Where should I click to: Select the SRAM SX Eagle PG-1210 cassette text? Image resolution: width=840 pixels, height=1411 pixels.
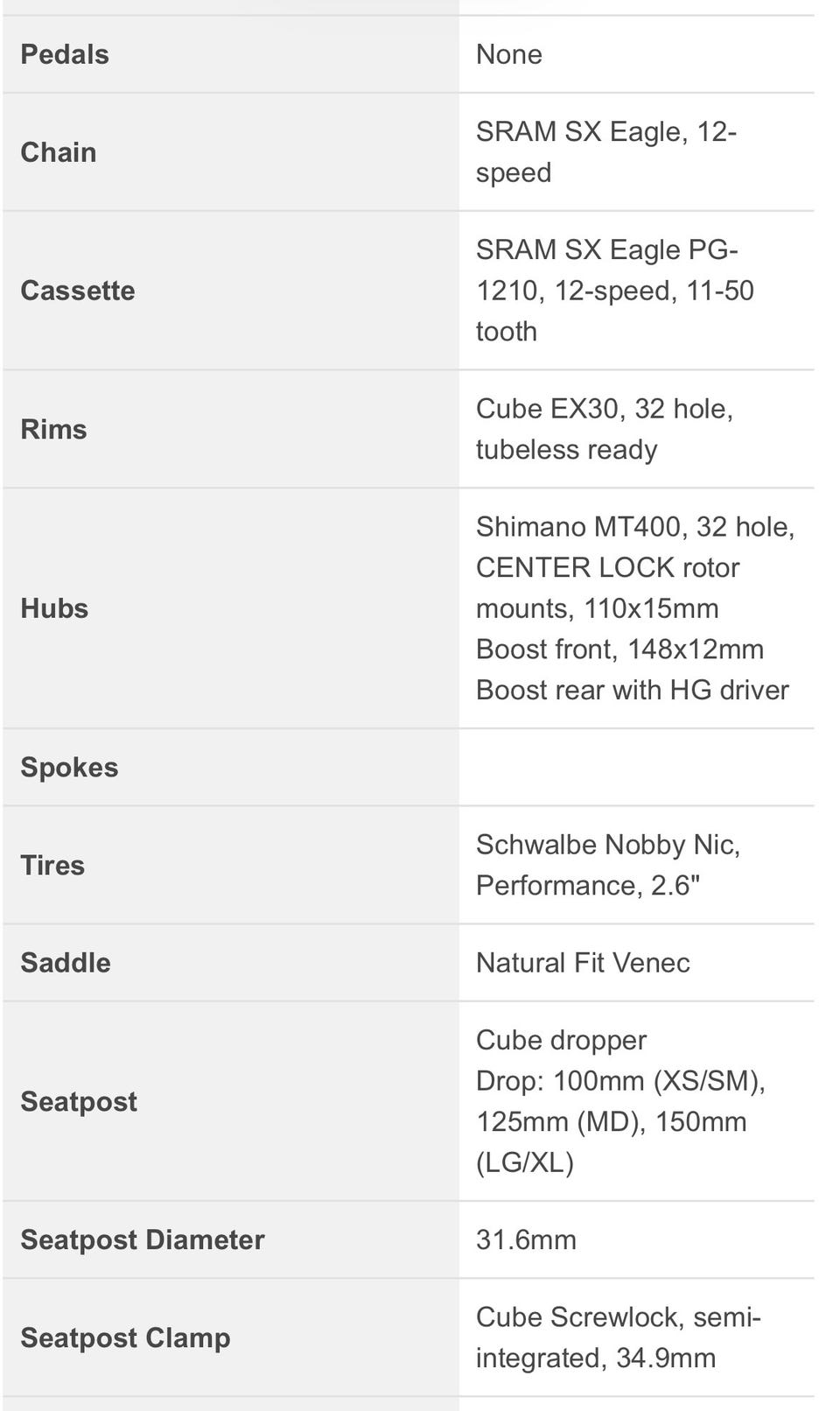click(614, 291)
